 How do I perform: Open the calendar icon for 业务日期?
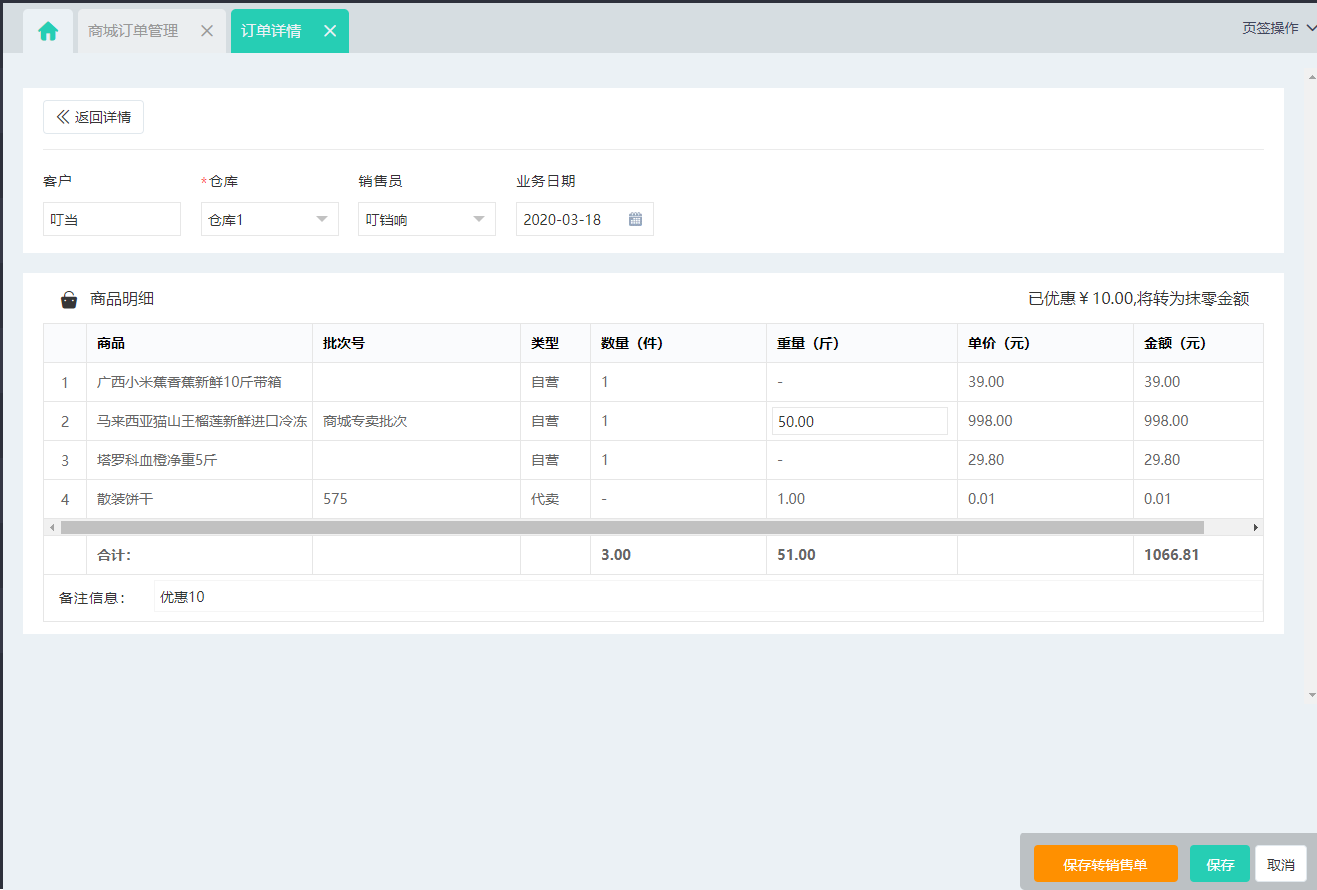[x=635, y=219]
